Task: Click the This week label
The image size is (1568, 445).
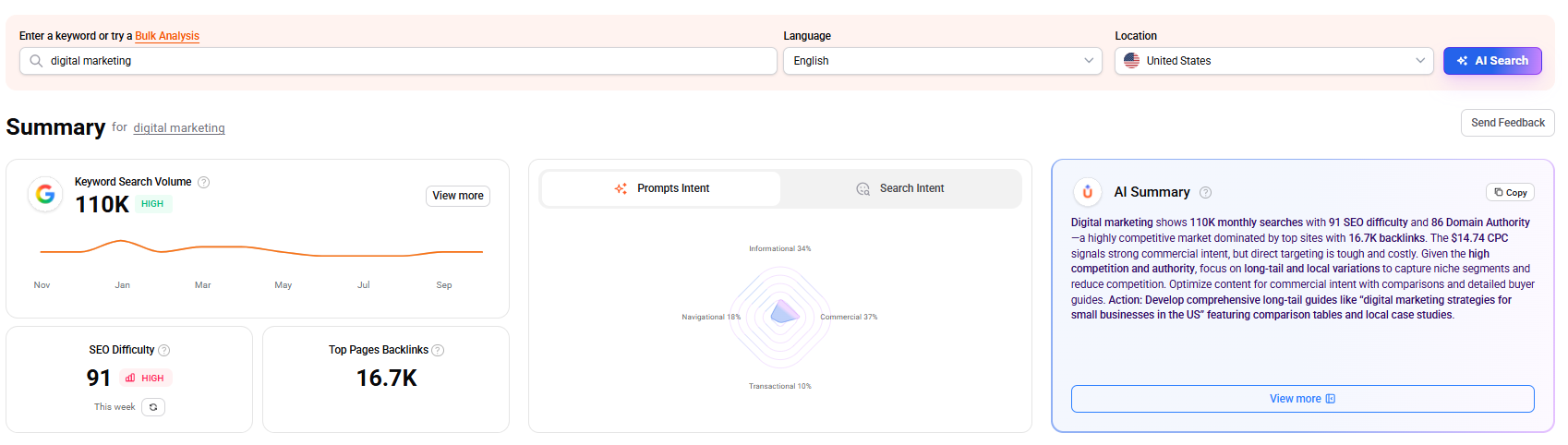Action: tap(115, 407)
